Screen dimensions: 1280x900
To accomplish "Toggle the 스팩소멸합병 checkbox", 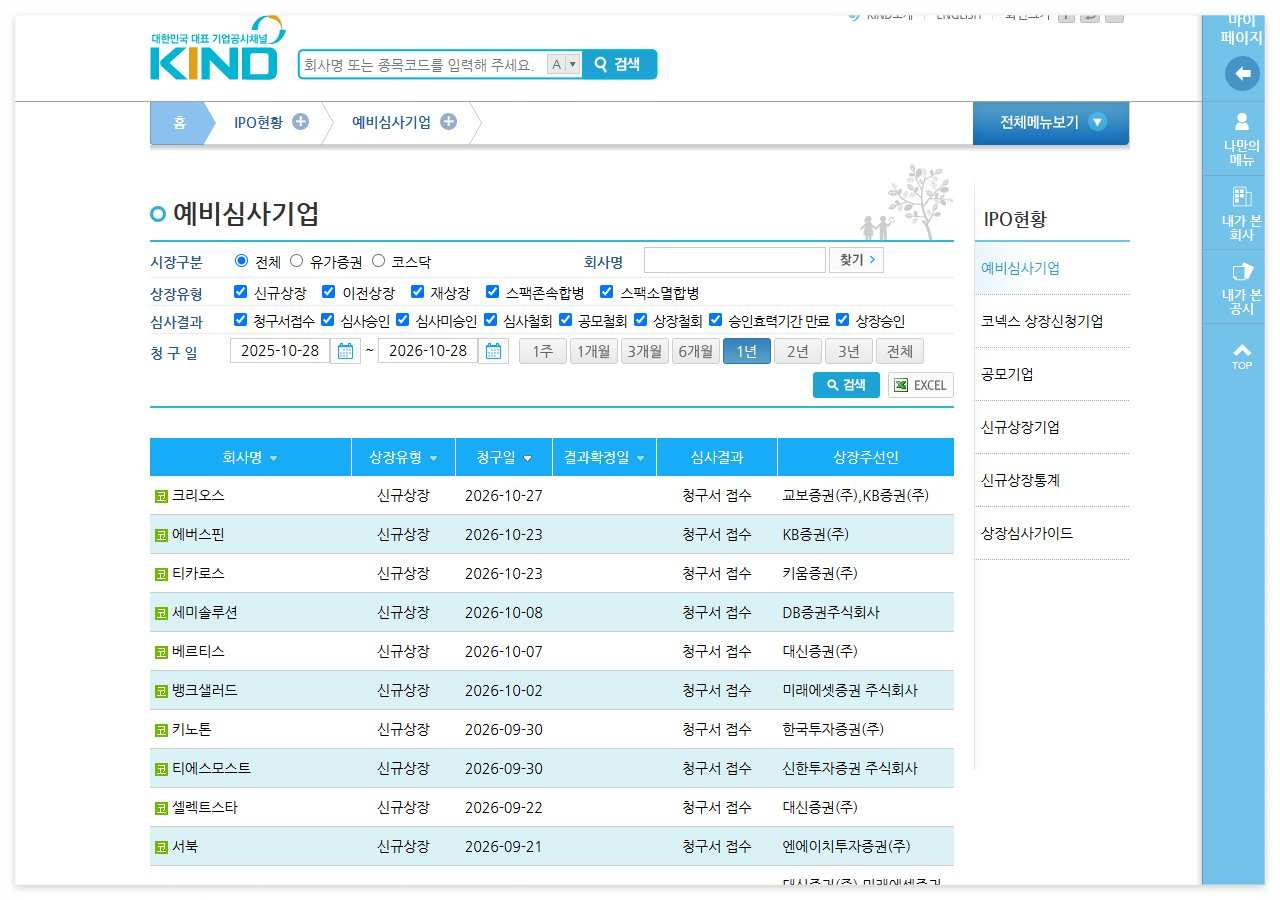I will point(606,292).
